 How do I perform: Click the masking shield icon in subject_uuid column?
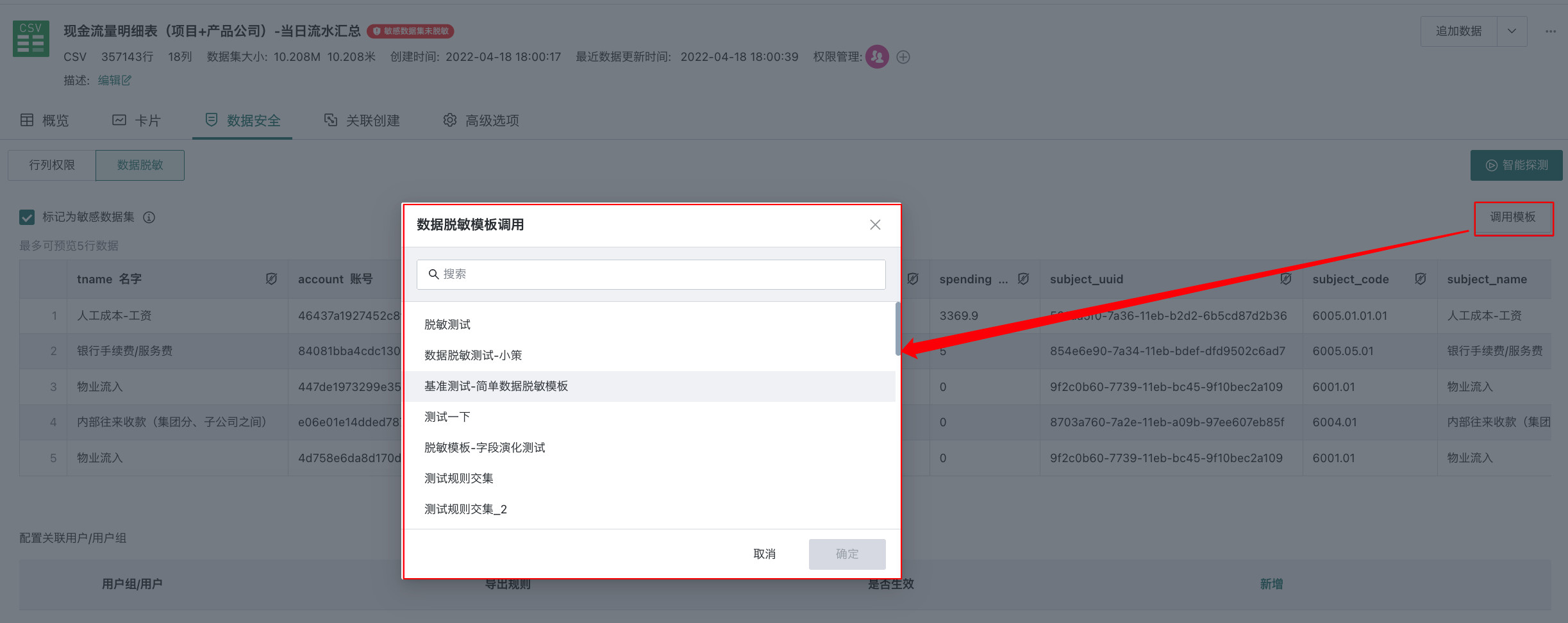click(x=1285, y=279)
